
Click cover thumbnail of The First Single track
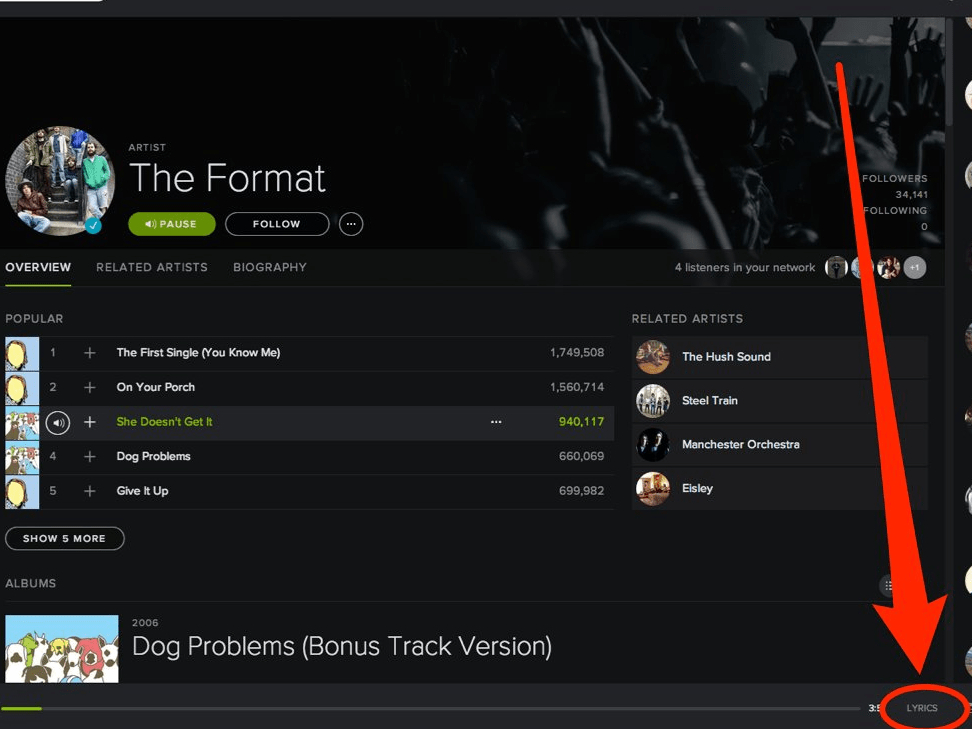coord(22,354)
